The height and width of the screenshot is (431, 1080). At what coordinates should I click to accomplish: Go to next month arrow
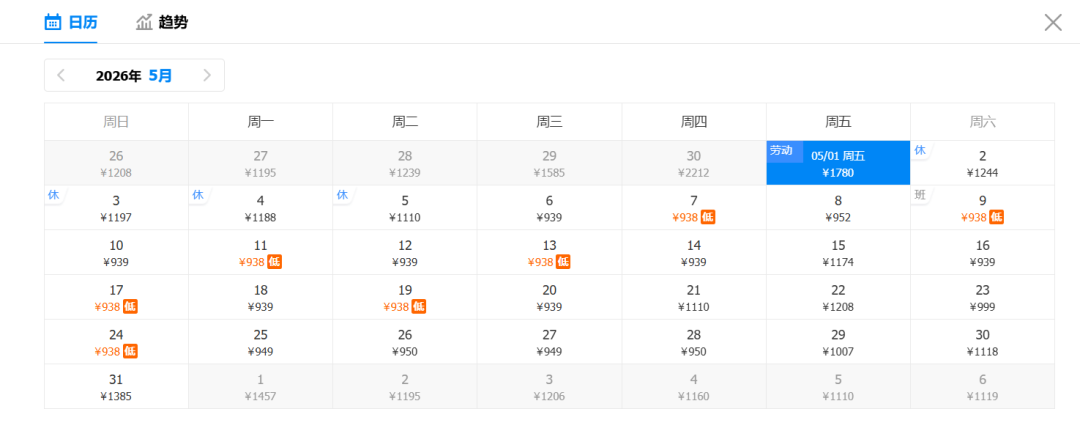coord(207,75)
